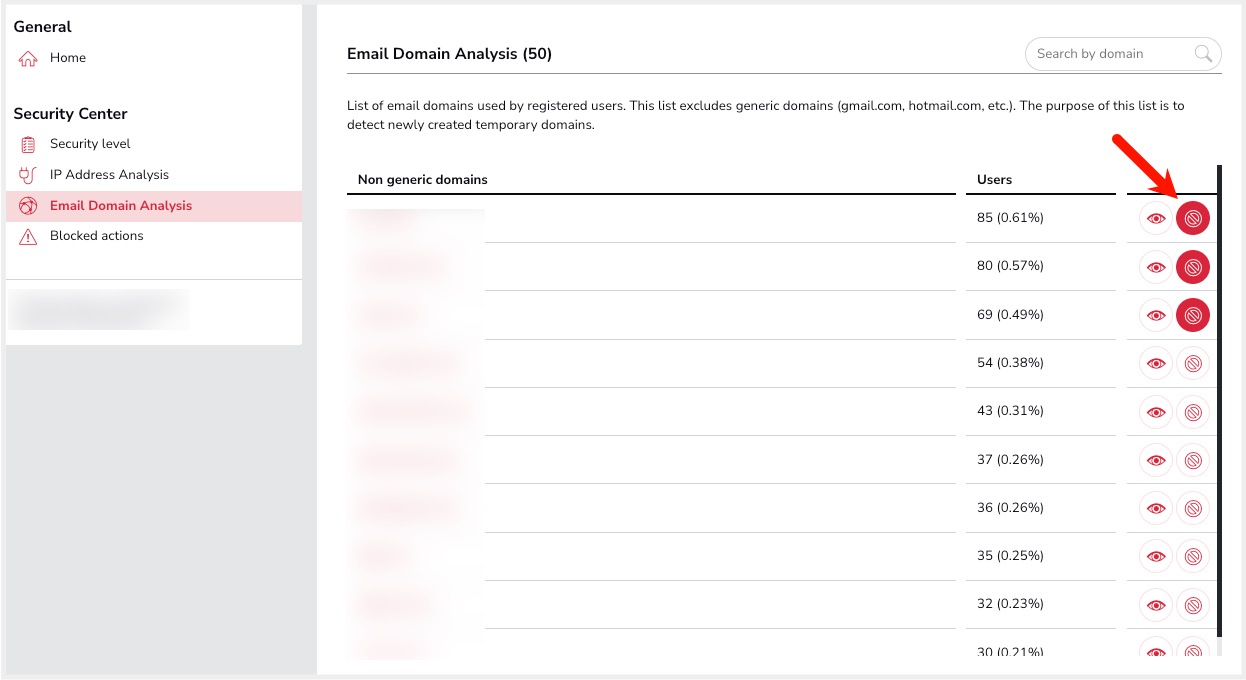Block the domain with 54 users
This screenshot has width=1246, height=680.
(1193, 363)
